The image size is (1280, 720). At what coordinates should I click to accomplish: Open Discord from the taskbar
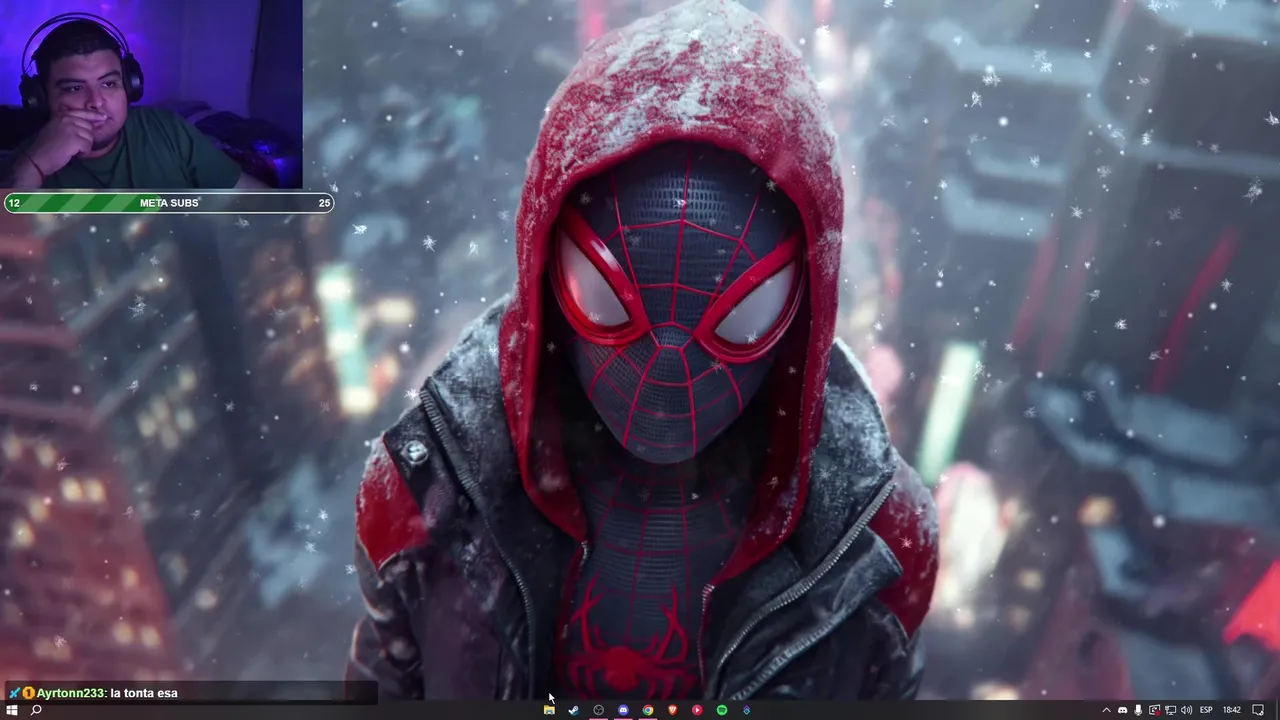[x=623, y=710]
